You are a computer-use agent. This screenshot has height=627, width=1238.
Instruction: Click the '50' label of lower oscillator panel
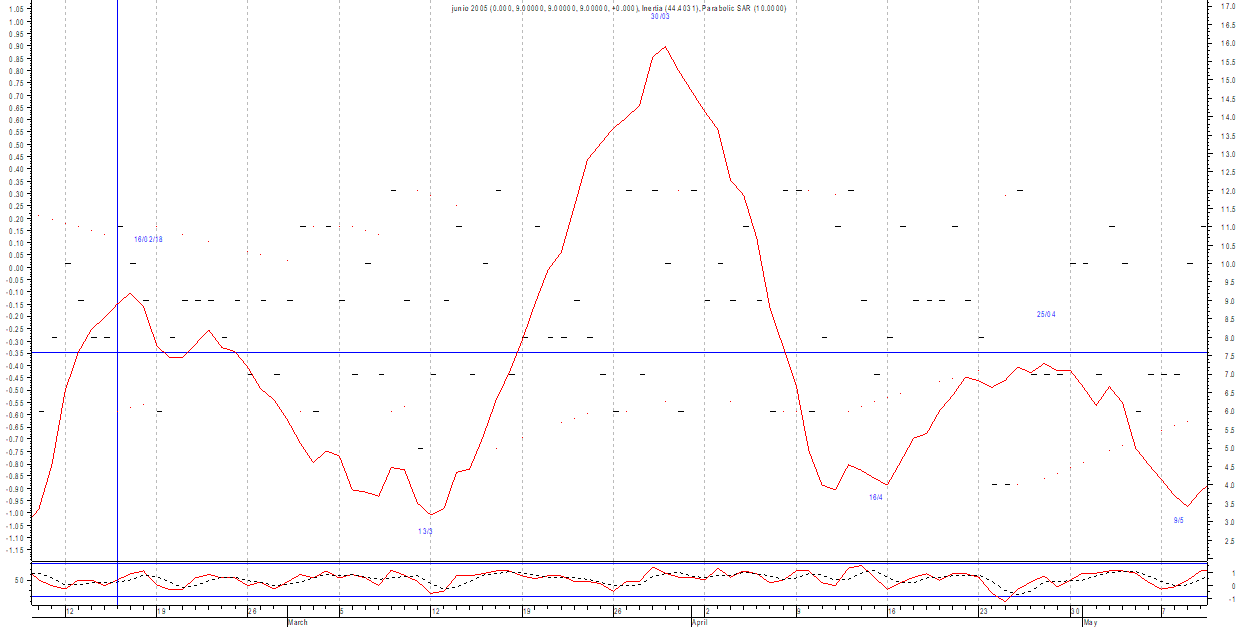tap(20, 580)
